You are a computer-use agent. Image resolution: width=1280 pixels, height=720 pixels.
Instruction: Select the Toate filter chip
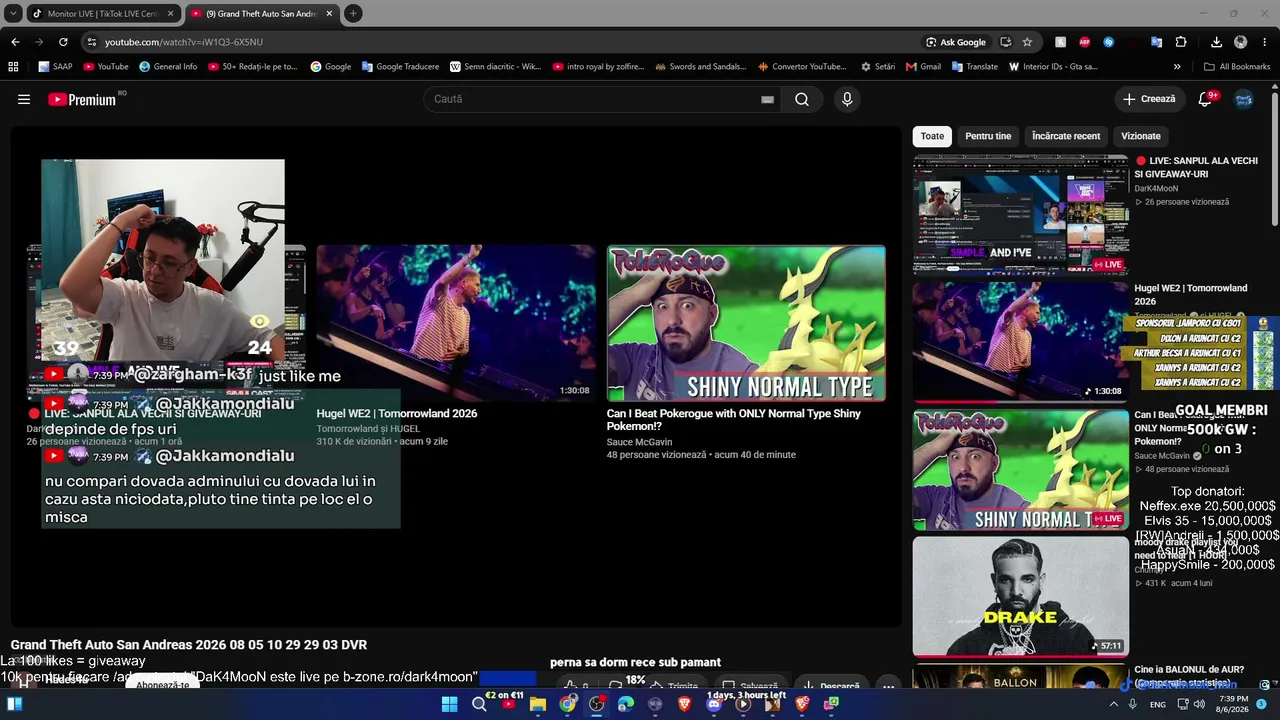pos(932,136)
